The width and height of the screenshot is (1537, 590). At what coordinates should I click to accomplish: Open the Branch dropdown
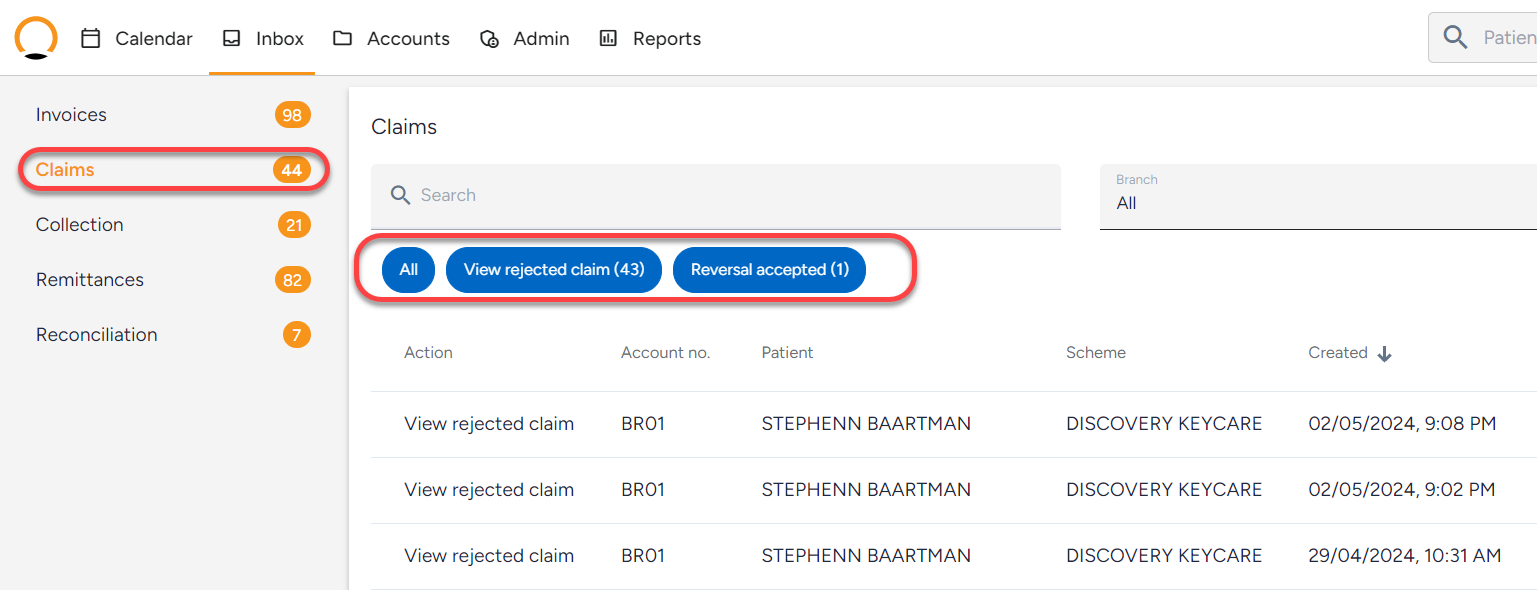pyautogui.click(x=1318, y=197)
